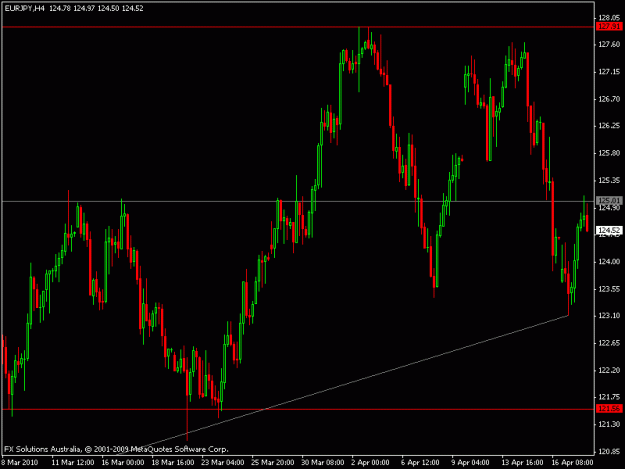The width and height of the screenshot is (625, 469).
Task: Click the 127.60 price scale value
Action: pos(609,44)
